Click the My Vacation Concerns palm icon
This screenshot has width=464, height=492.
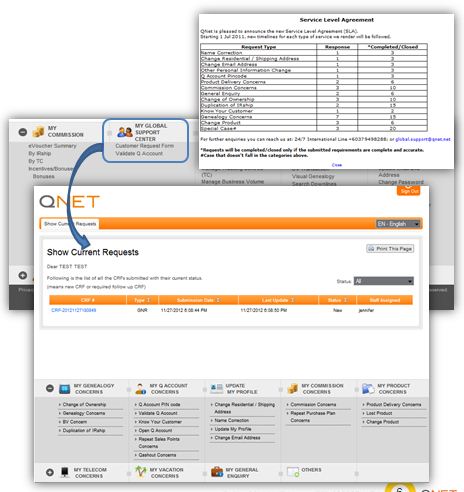click(141, 472)
